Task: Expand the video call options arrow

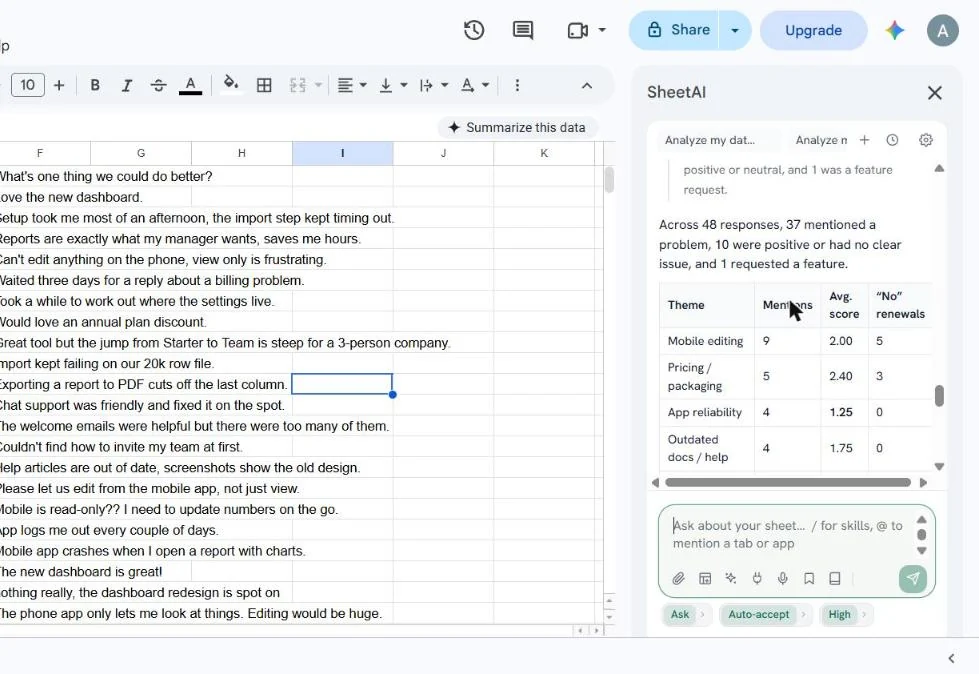Action: click(x=602, y=30)
